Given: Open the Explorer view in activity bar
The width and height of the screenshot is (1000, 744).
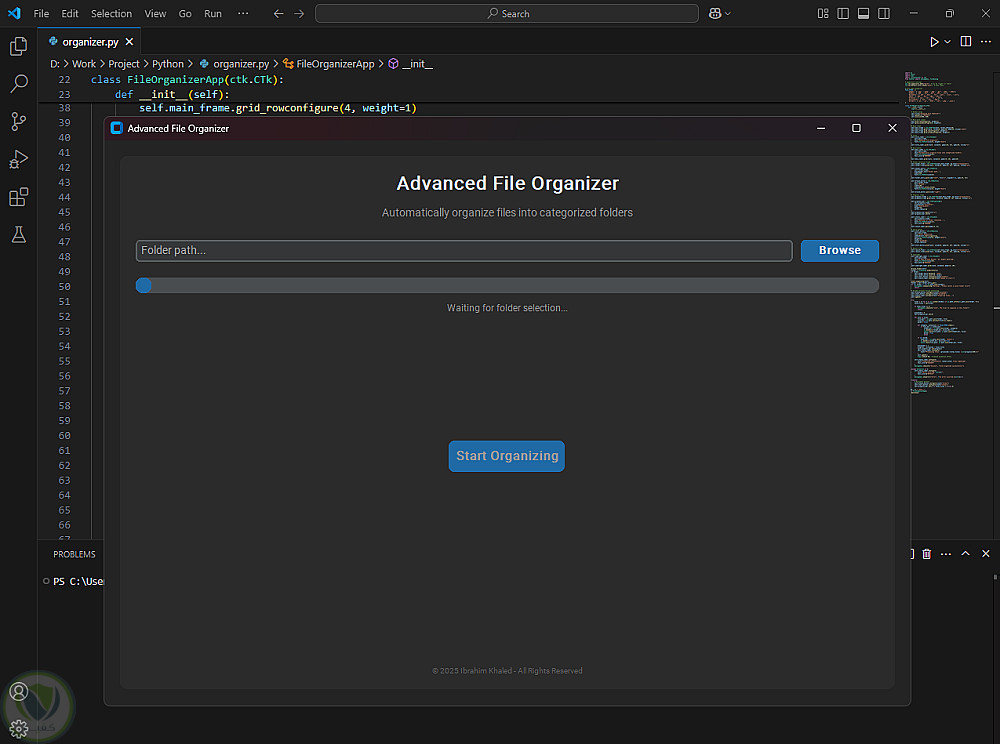Looking at the screenshot, I should 18,46.
